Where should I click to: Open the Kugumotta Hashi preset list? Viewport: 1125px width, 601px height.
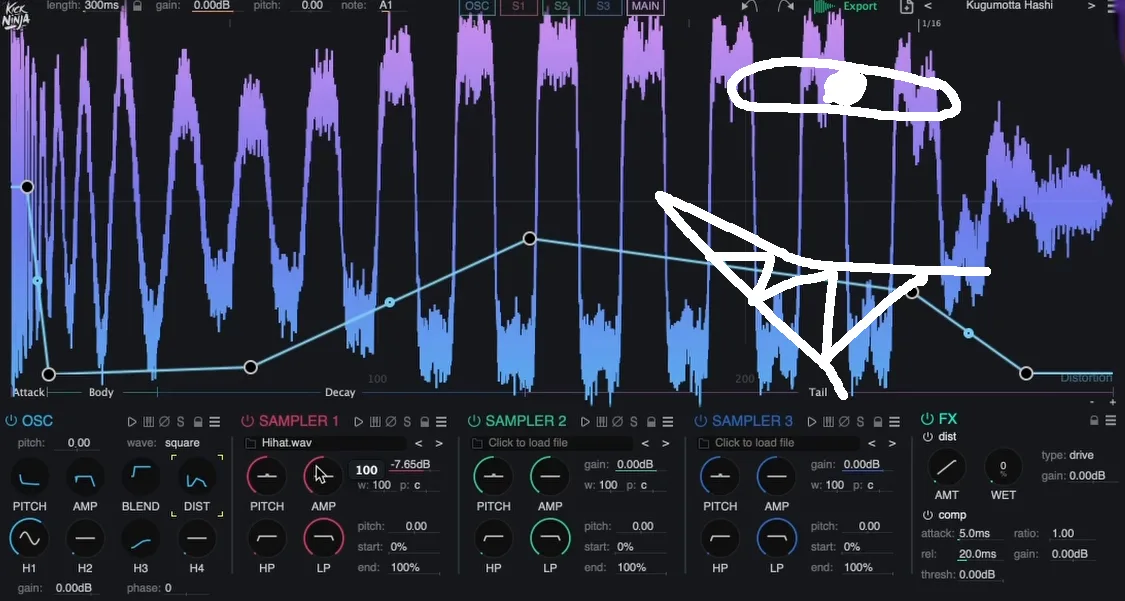(x=1009, y=6)
